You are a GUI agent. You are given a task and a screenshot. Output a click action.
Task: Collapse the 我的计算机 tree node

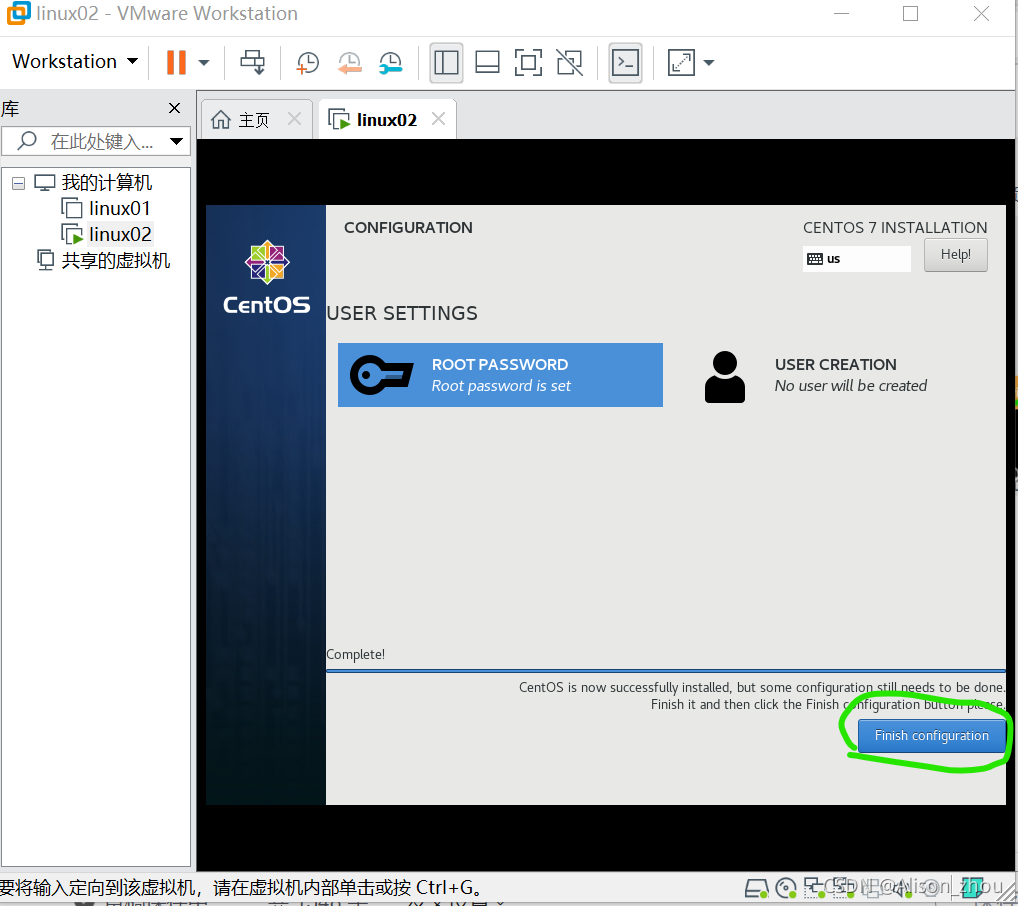(19, 183)
